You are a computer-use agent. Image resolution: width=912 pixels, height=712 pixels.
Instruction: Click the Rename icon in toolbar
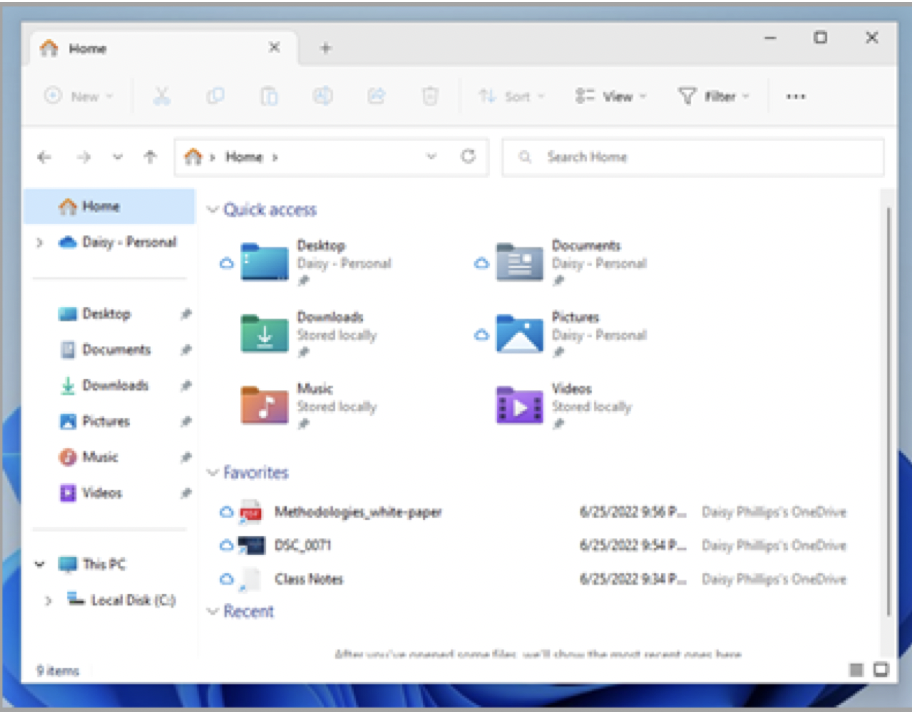pyautogui.click(x=323, y=96)
